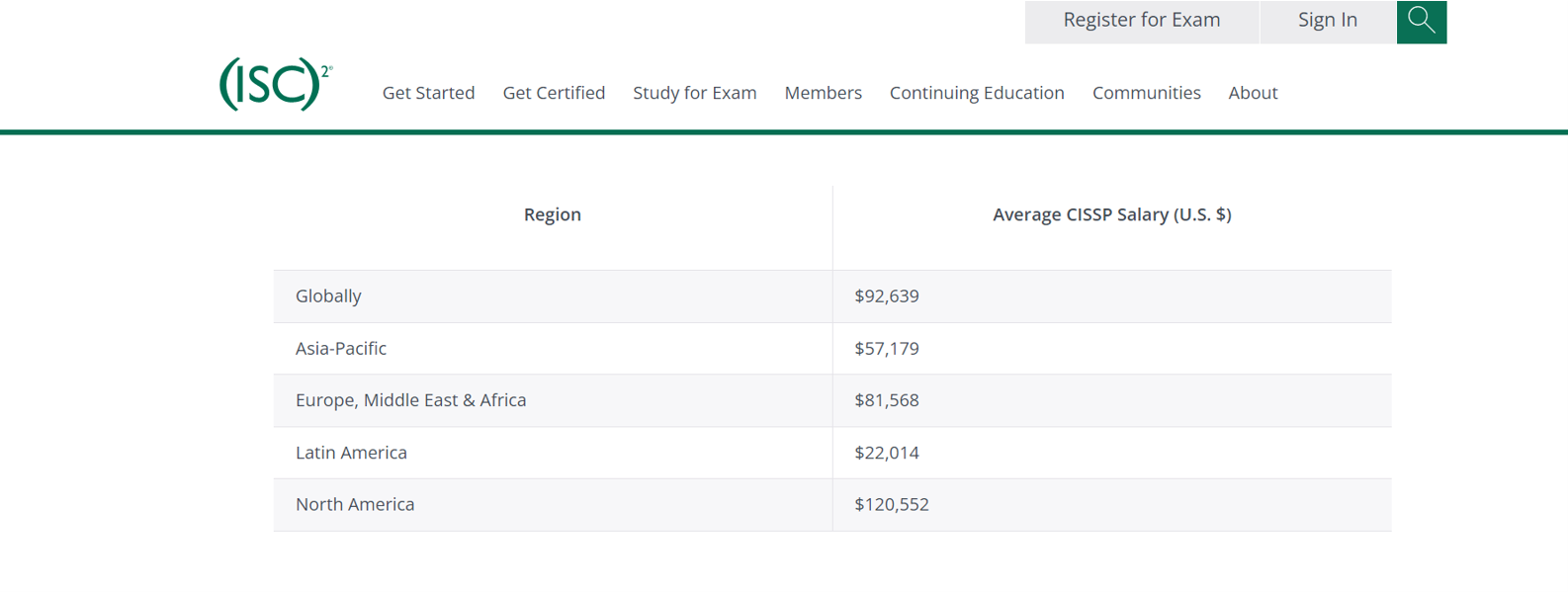
Task: Select the Latin America row label
Action: point(351,453)
